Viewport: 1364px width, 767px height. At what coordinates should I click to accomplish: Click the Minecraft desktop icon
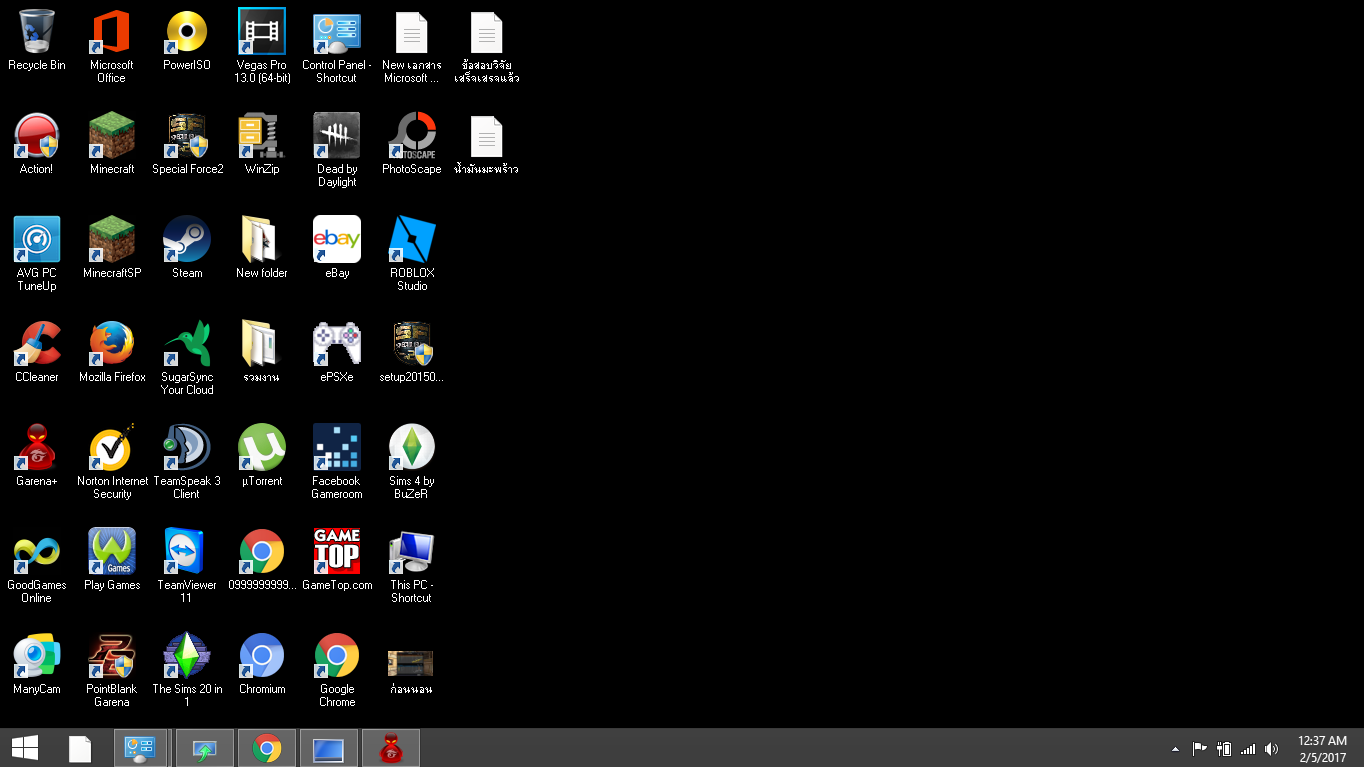(112, 136)
